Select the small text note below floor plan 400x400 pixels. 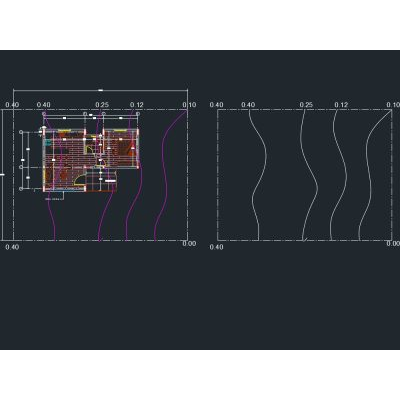(54, 199)
